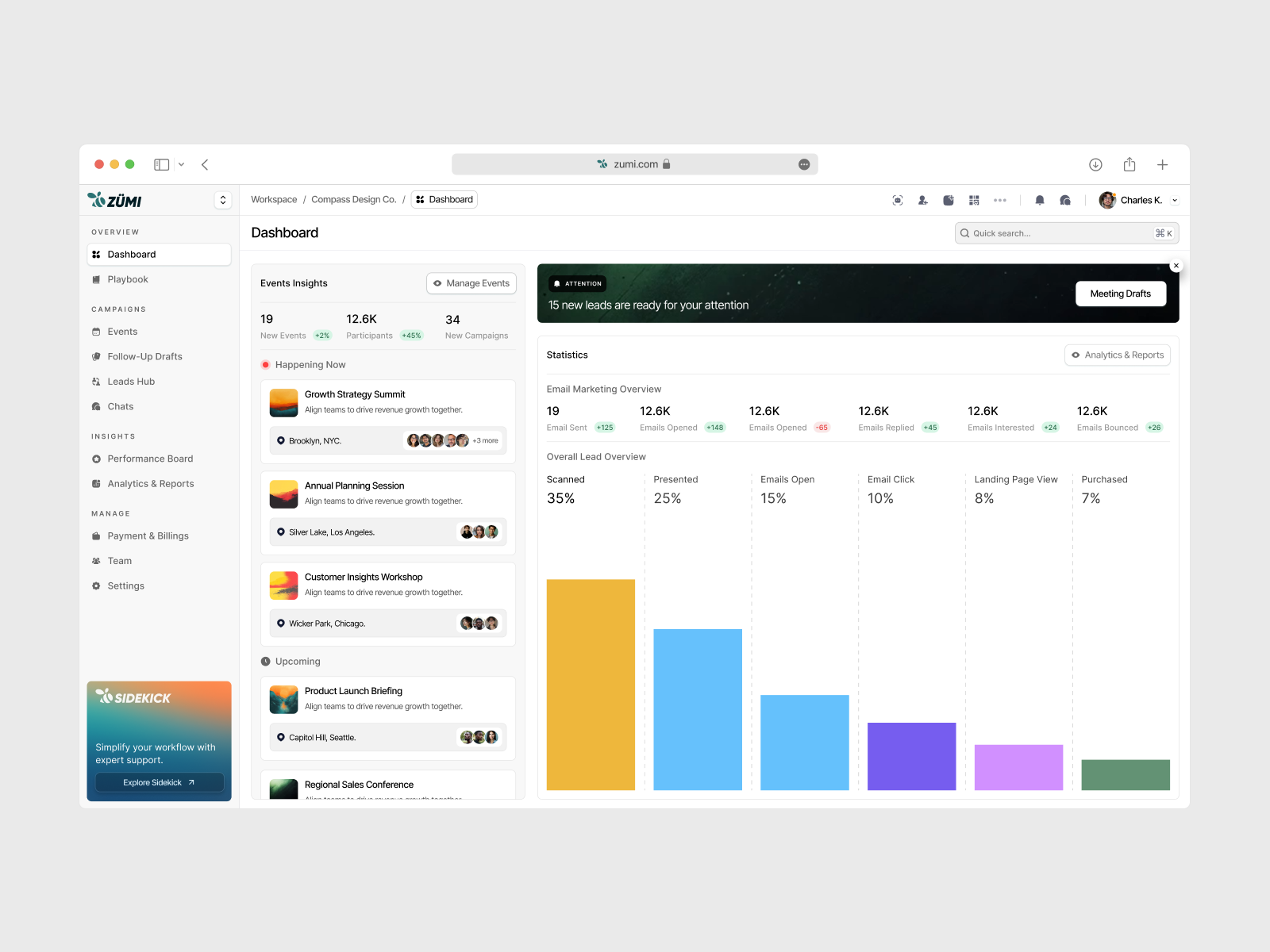
Task: Expand the Charles K. account dropdown
Action: click(1175, 201)
